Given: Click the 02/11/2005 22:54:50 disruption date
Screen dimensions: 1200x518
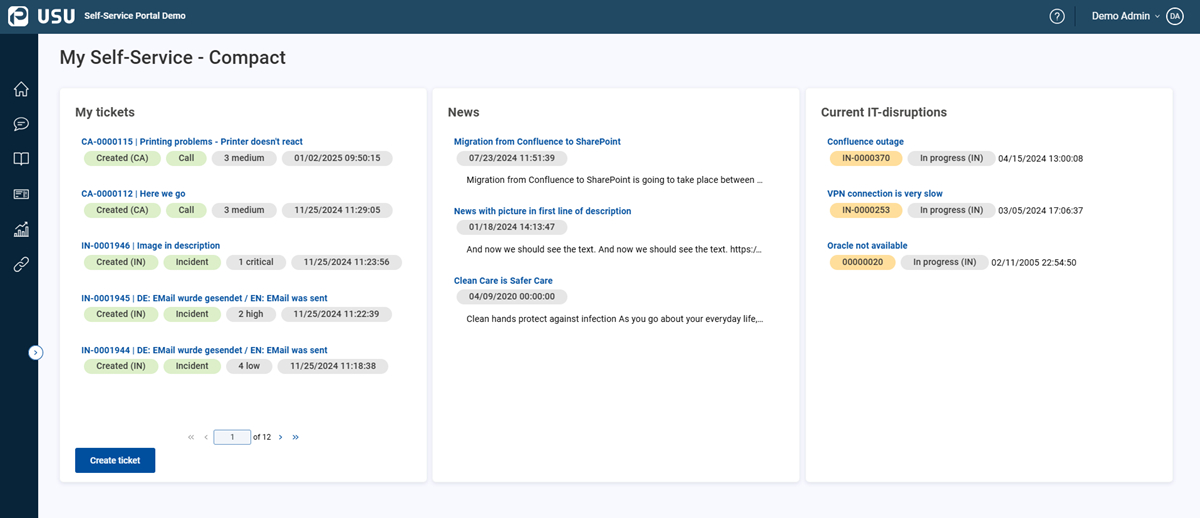Looking at the screenshot, I should point(1034,262).
